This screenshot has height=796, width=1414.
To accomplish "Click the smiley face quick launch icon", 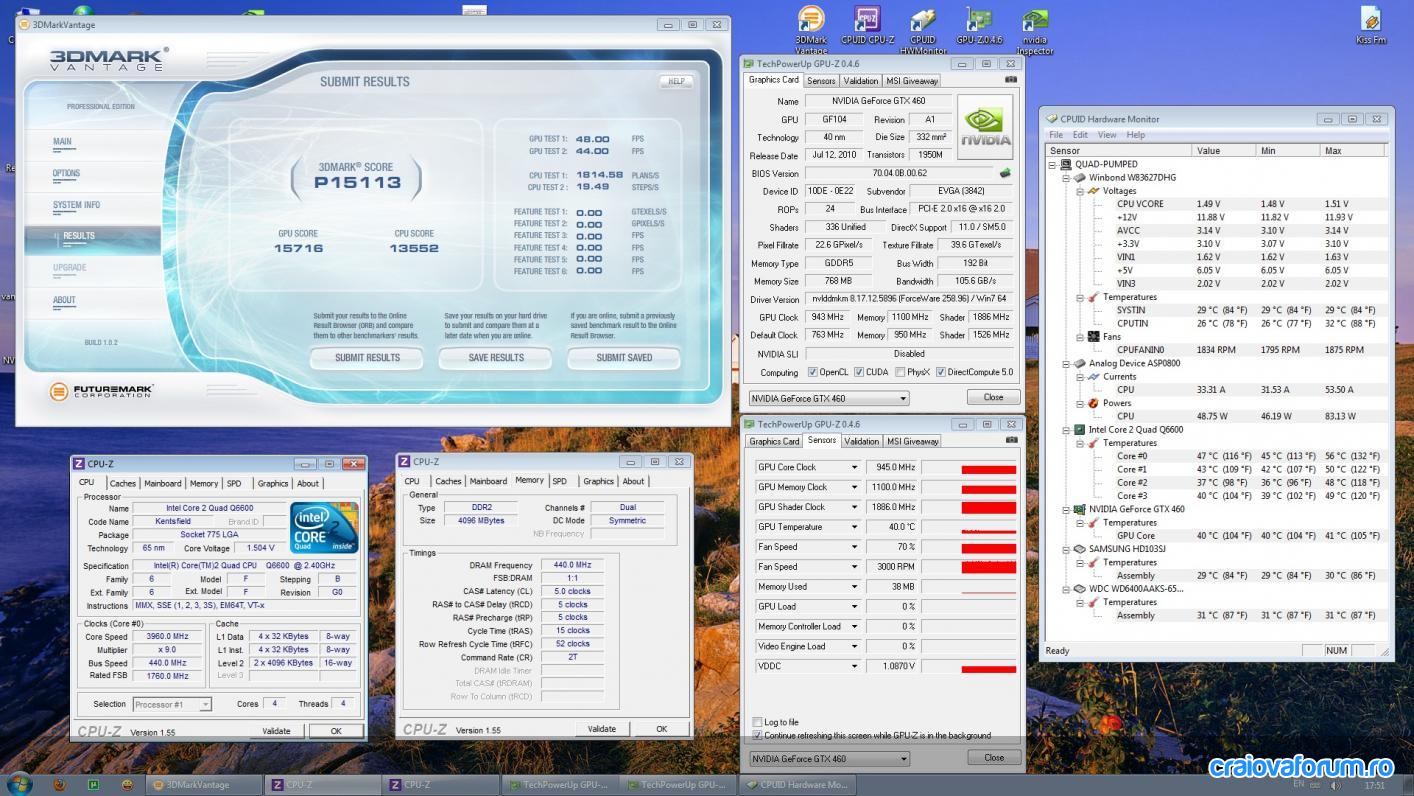I will point(128,785).
